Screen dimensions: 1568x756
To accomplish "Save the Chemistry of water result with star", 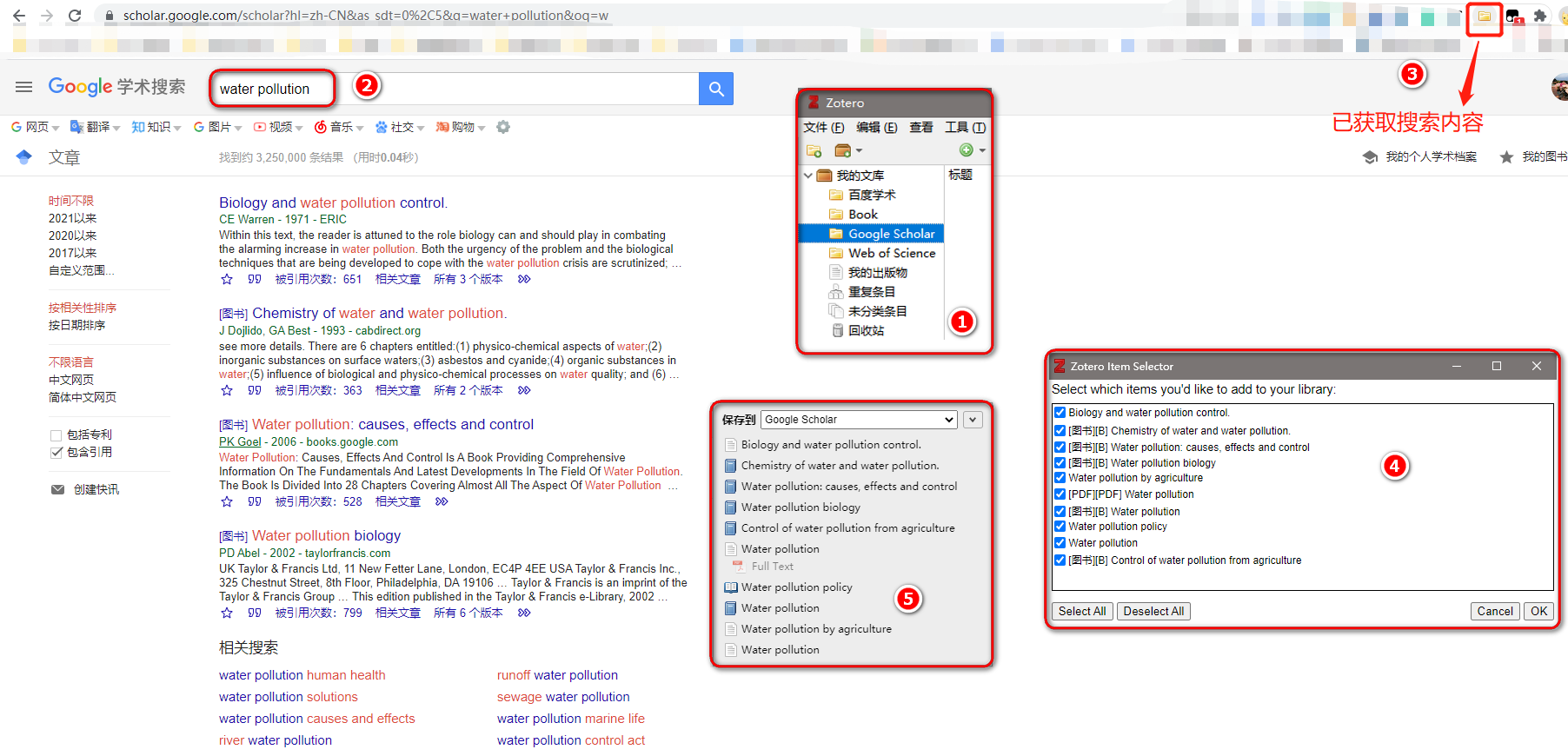I will [x=227, y=390].
